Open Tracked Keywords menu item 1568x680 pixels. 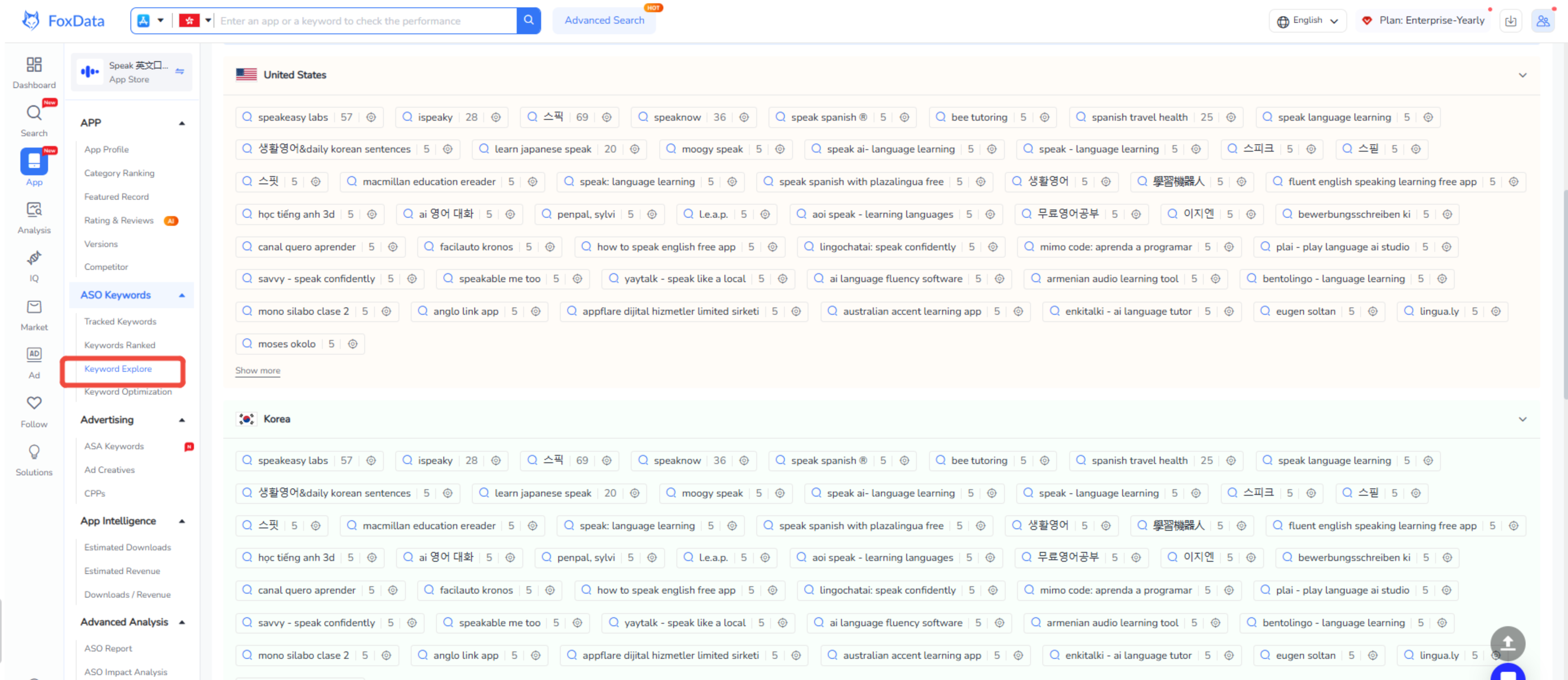tap(120, 321)
